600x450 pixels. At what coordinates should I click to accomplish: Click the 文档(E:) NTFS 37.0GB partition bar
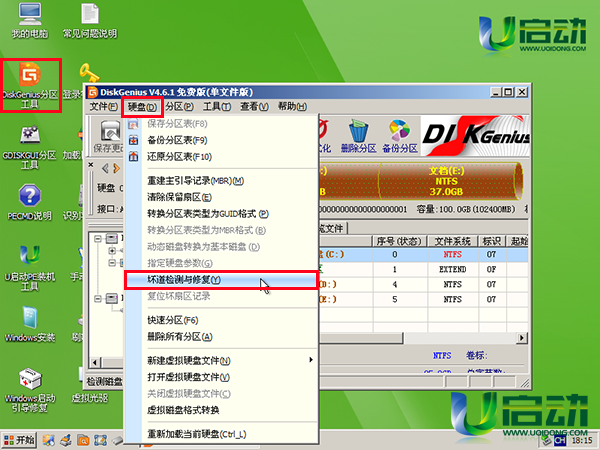point(450,181)
